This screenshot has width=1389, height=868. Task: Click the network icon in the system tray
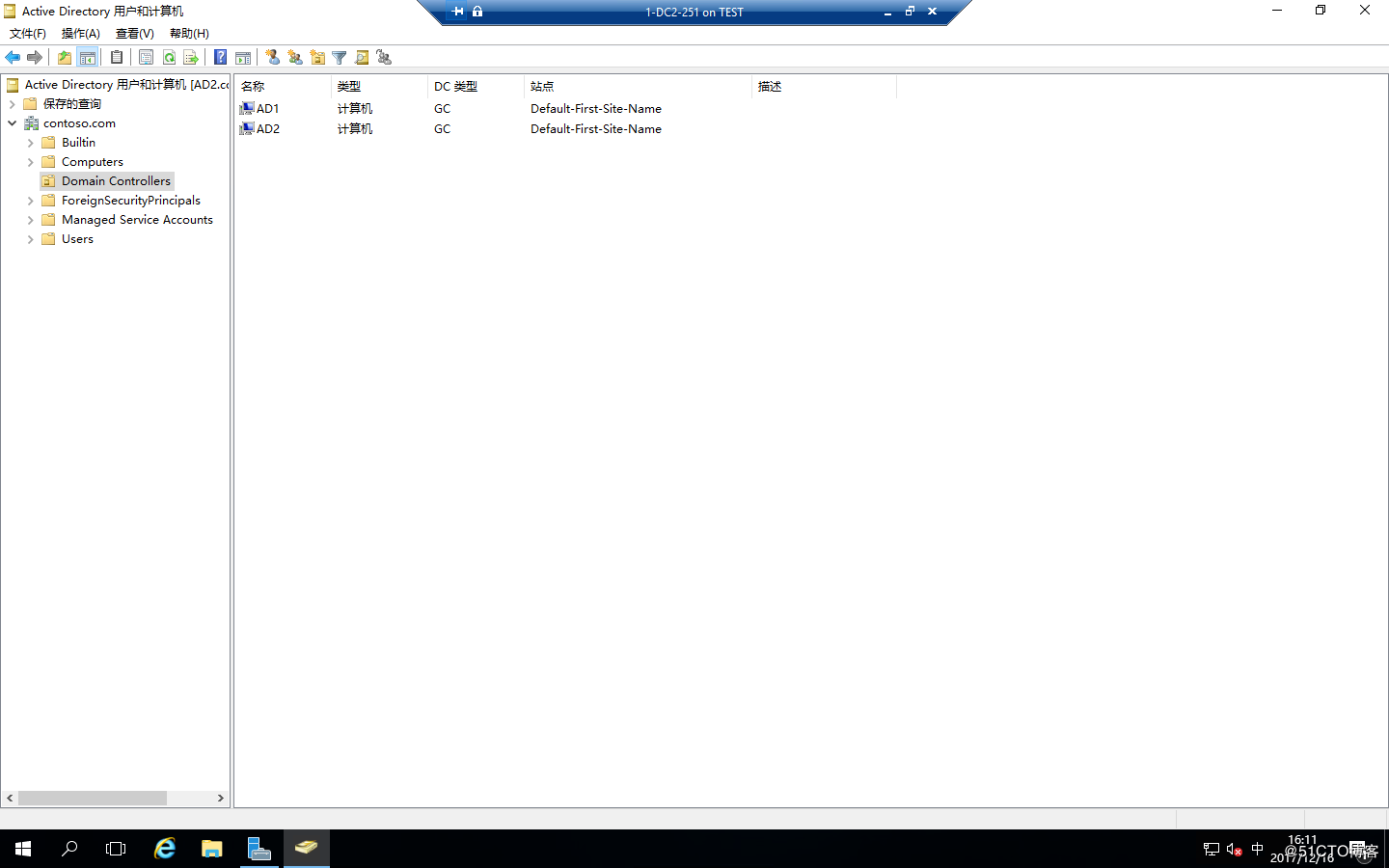click(x=1212, y=850)
